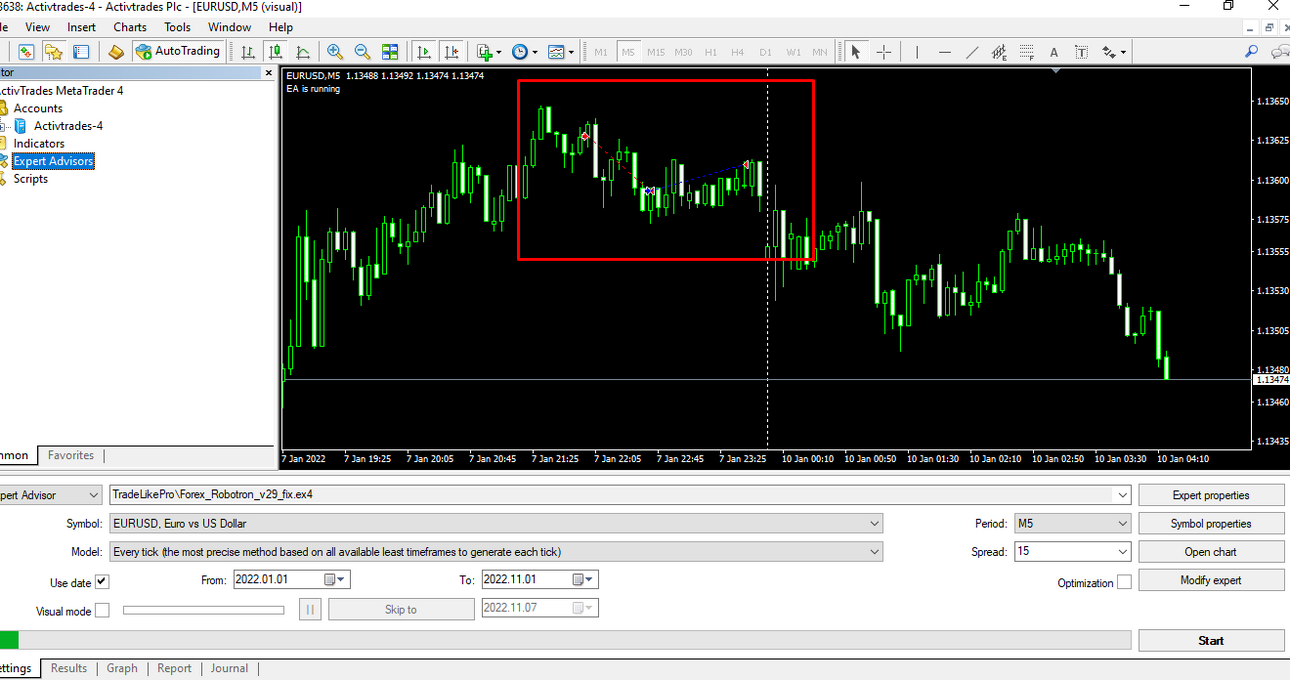Click the Expert properties button
The width and height of the screenshot is (1290, 680).
(1211, 495)
